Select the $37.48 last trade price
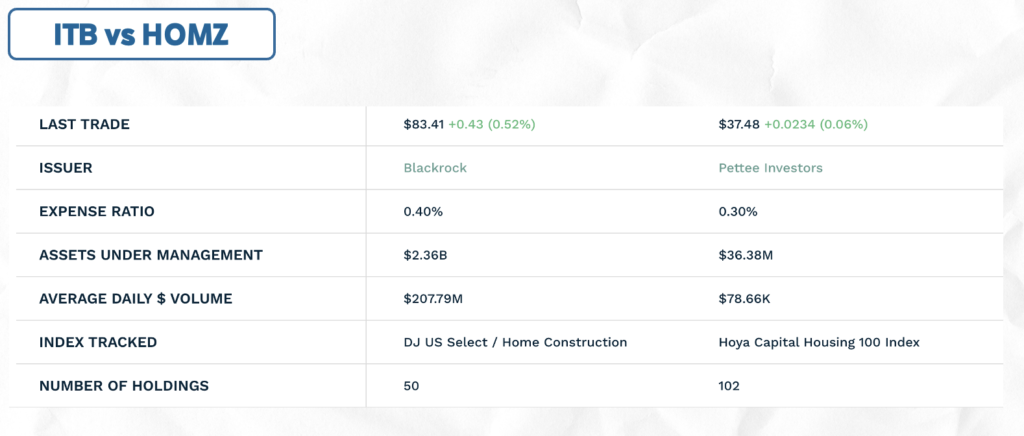The height and width of the screenshot is (436, 1024). (x=739, y=124)
